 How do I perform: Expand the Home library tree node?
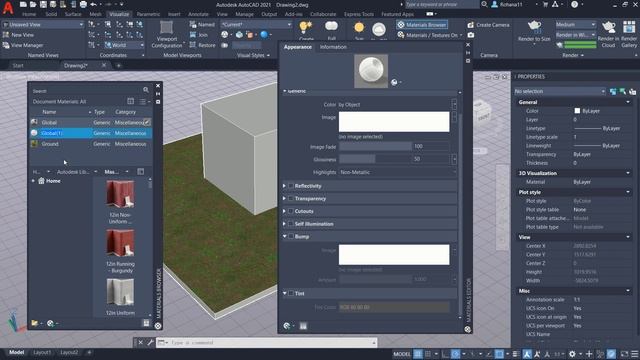(x=33, y=181)
